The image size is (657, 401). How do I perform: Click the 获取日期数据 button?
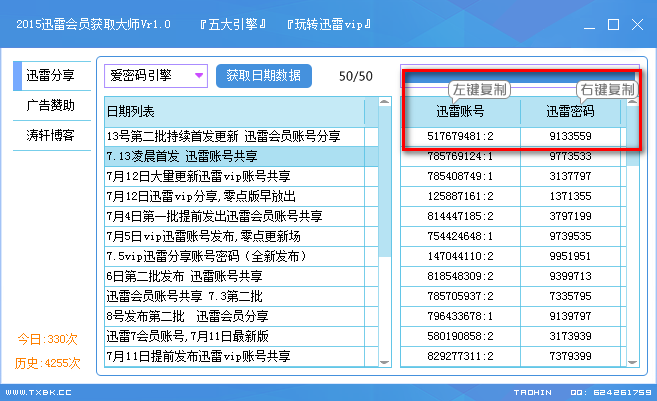tap(264, 76)
